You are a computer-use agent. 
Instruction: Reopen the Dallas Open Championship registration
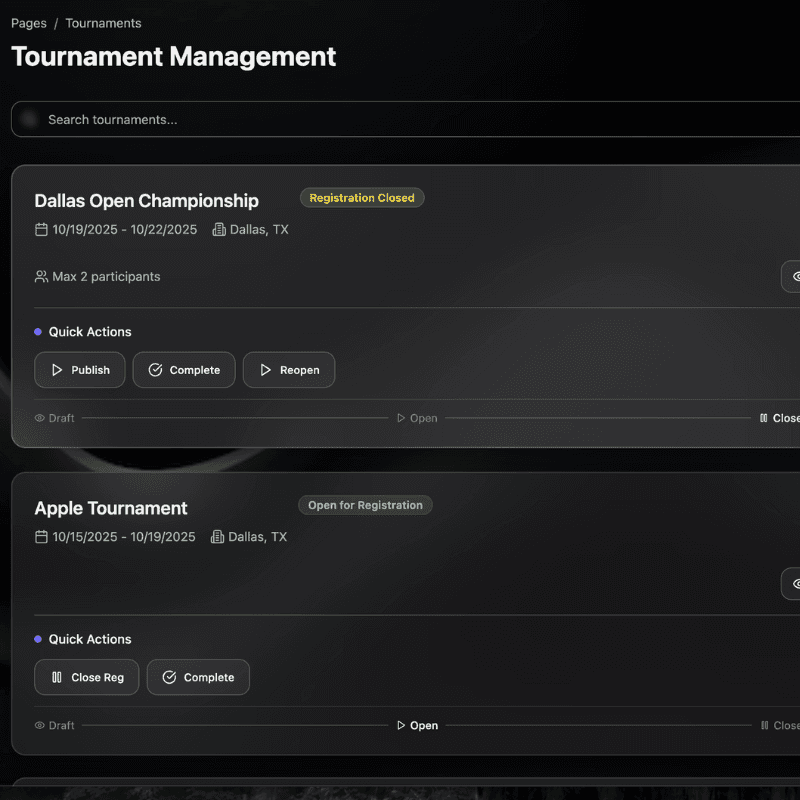point(289,370)
